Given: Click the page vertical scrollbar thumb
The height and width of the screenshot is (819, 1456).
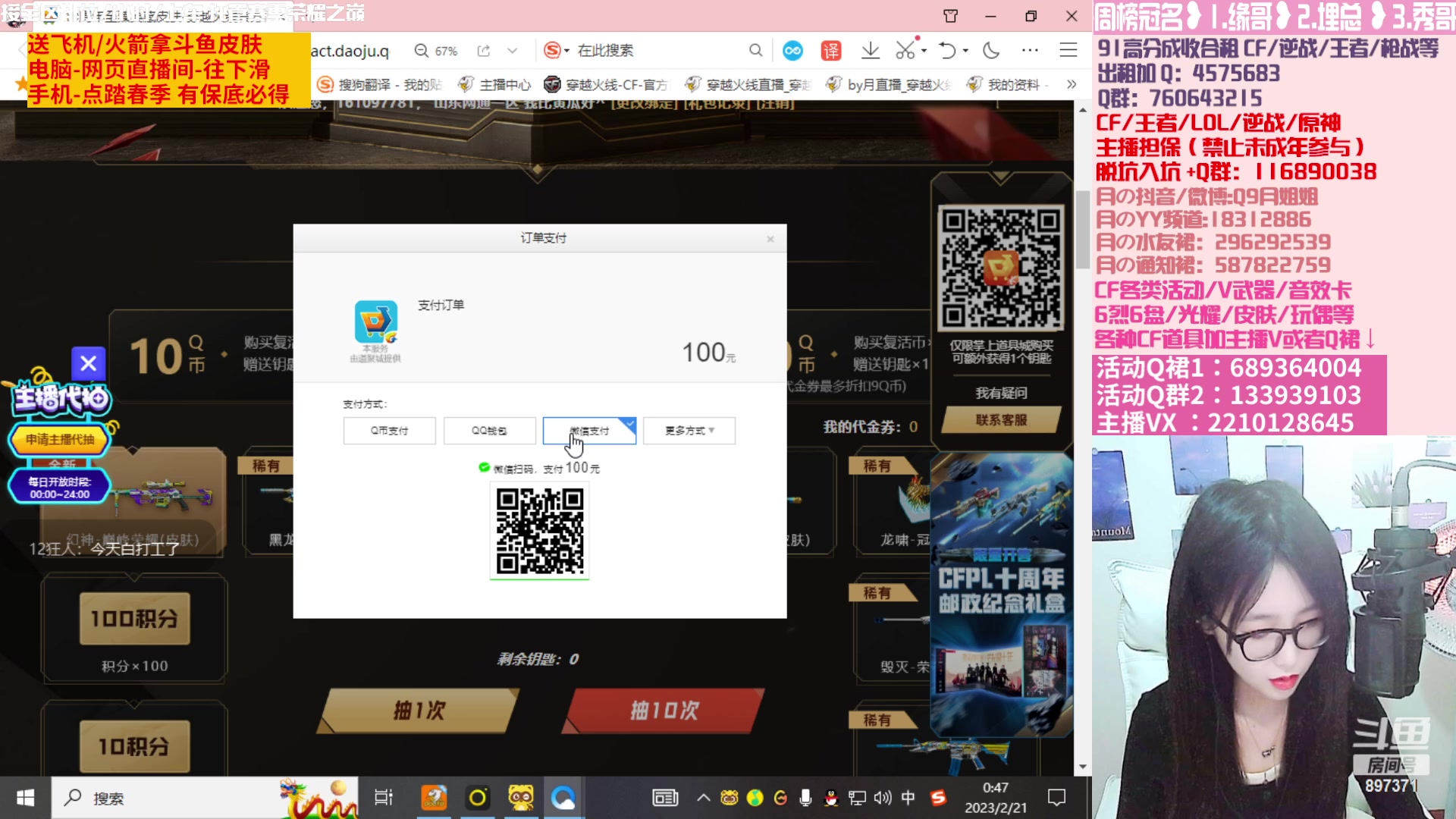Looking at the screenshot, I should coord(1082,229).
